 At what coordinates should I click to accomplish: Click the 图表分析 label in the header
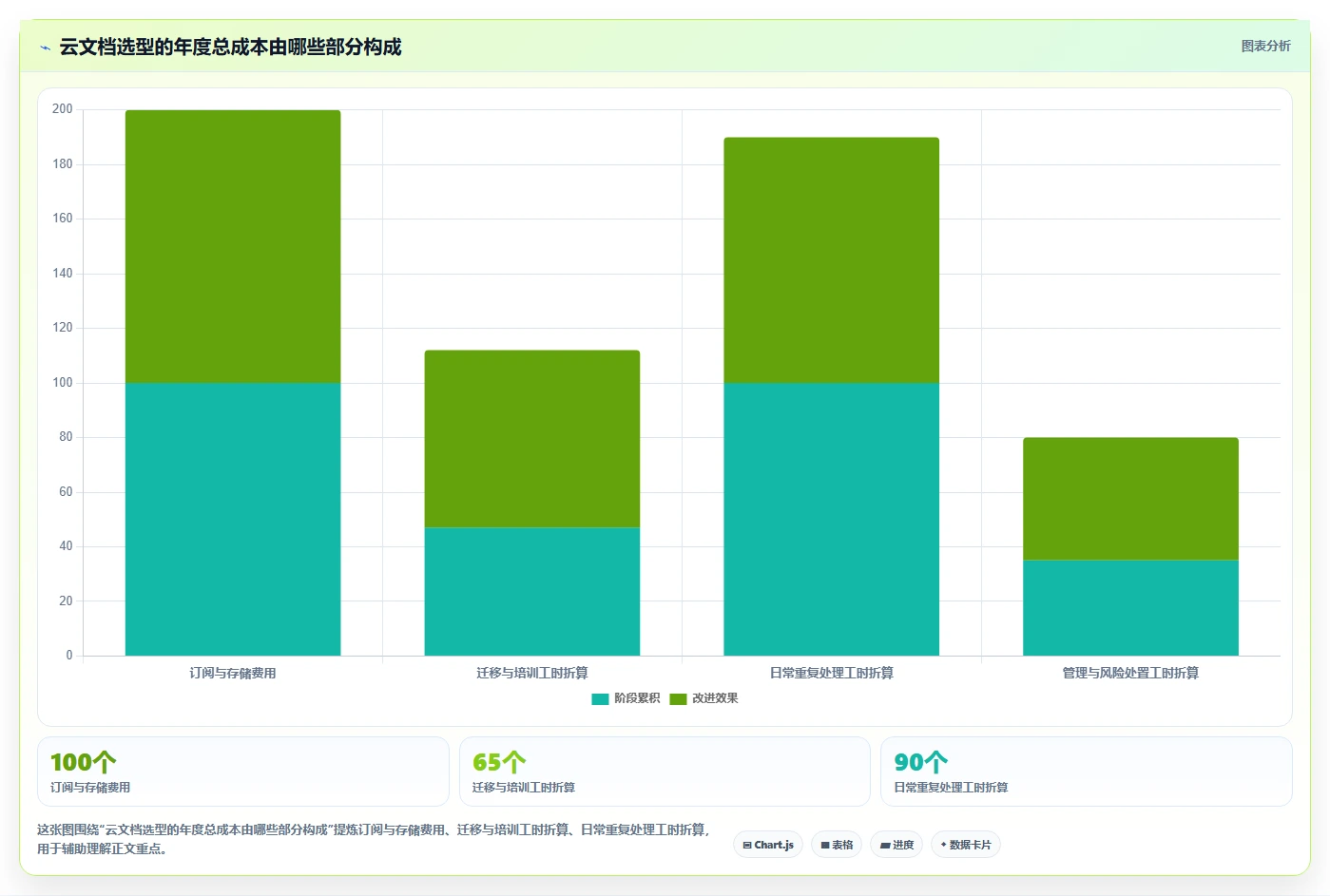(x=1265, y=46)
